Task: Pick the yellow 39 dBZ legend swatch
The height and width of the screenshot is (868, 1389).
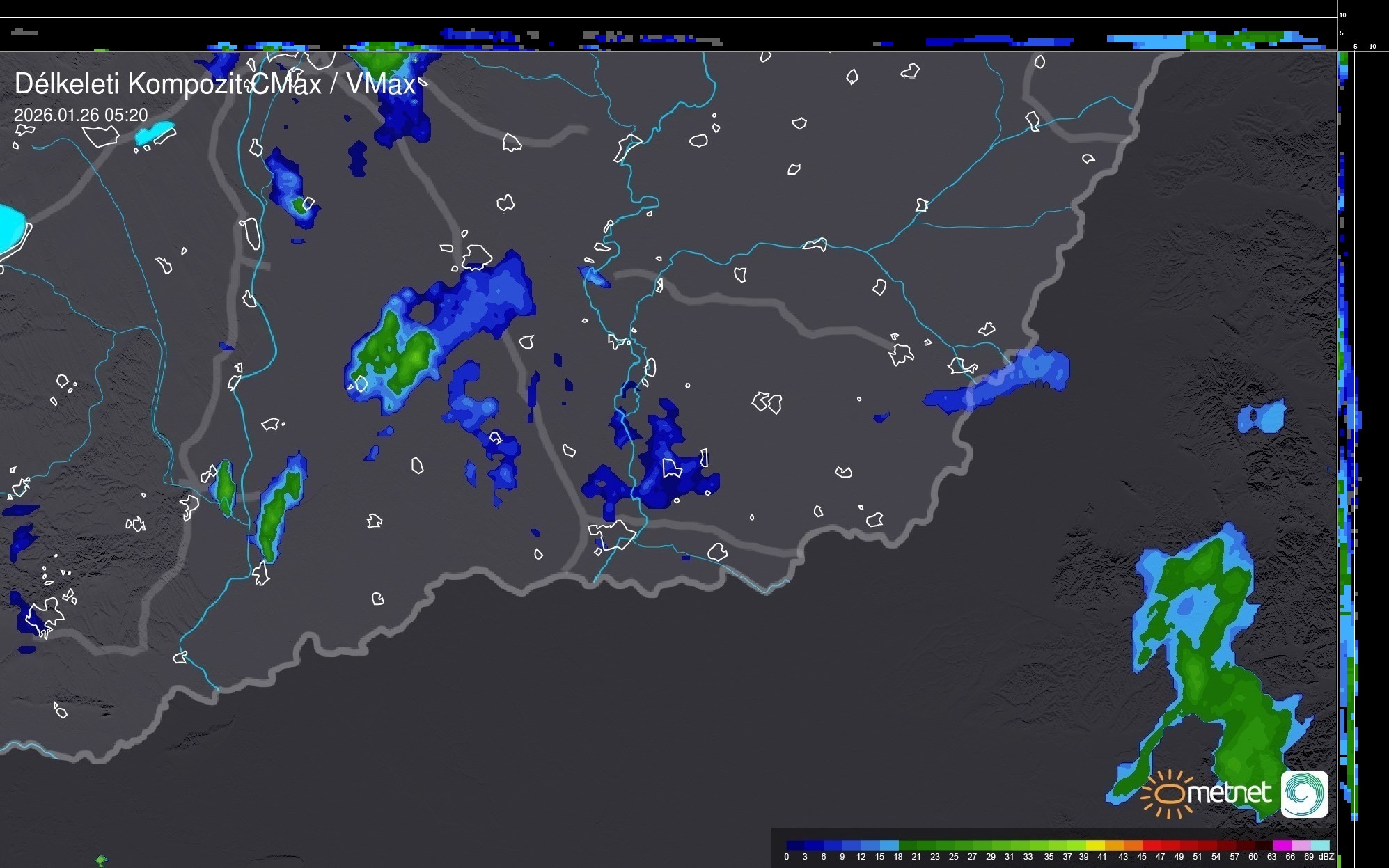Action: coord(1094,845)
